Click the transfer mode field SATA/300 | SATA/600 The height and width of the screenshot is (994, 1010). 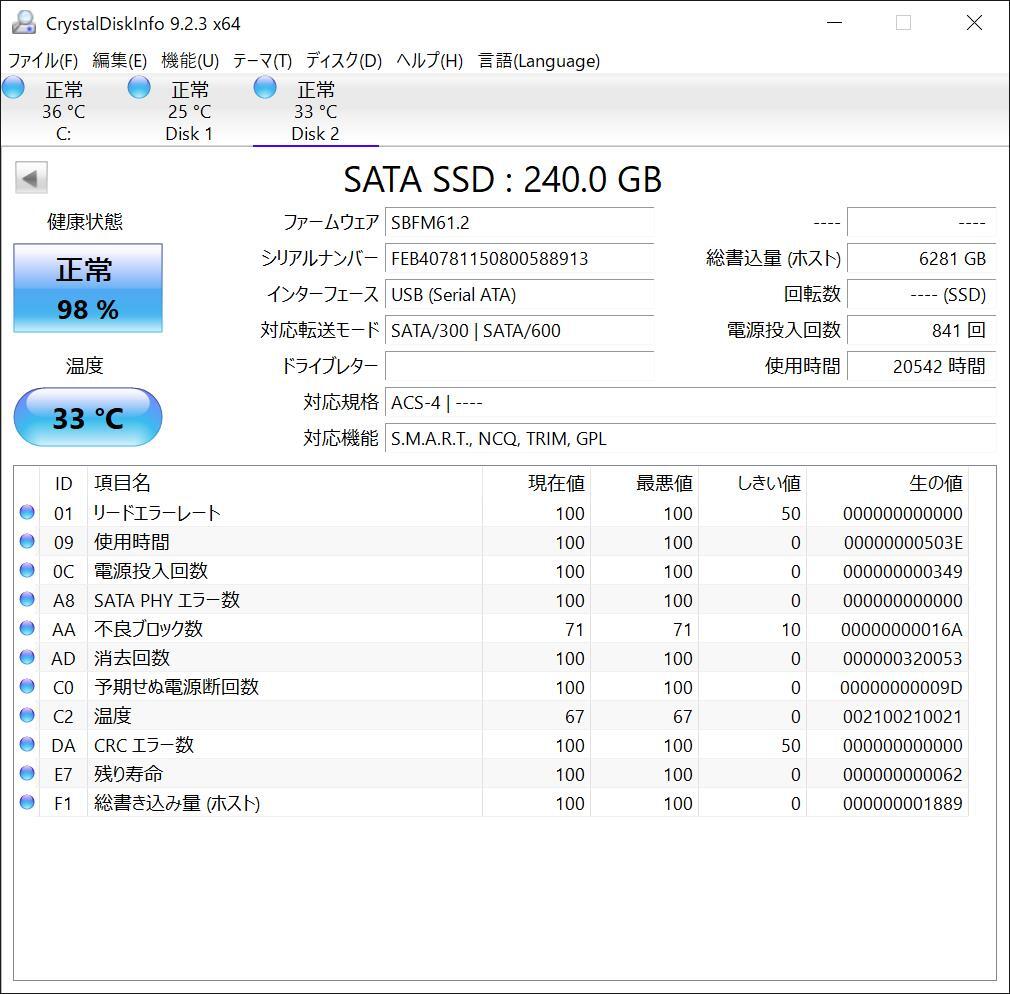[x=519, y=330]
